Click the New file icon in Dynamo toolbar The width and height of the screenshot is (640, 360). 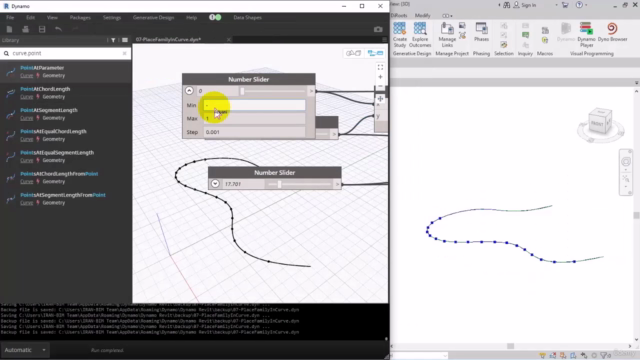point(9,29)
